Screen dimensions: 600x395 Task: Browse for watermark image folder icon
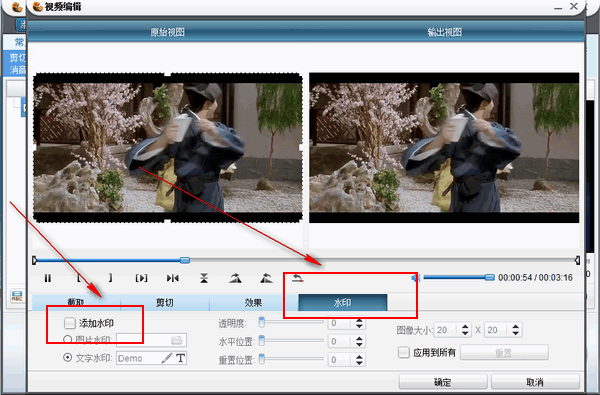click(176, 340)
